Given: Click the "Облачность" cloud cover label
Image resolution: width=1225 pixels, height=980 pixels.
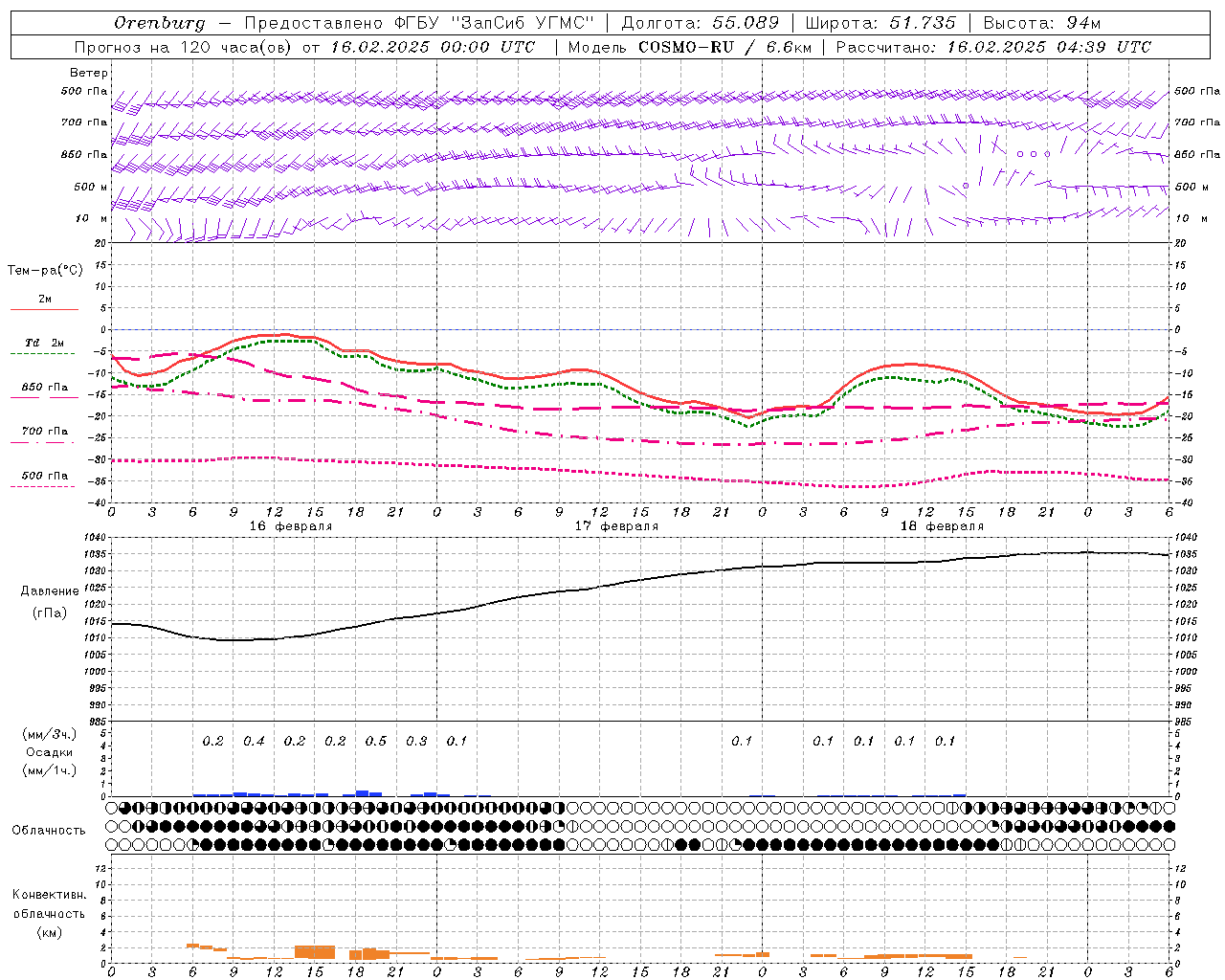Looking at the screenshot, I should tap(48, 831).
